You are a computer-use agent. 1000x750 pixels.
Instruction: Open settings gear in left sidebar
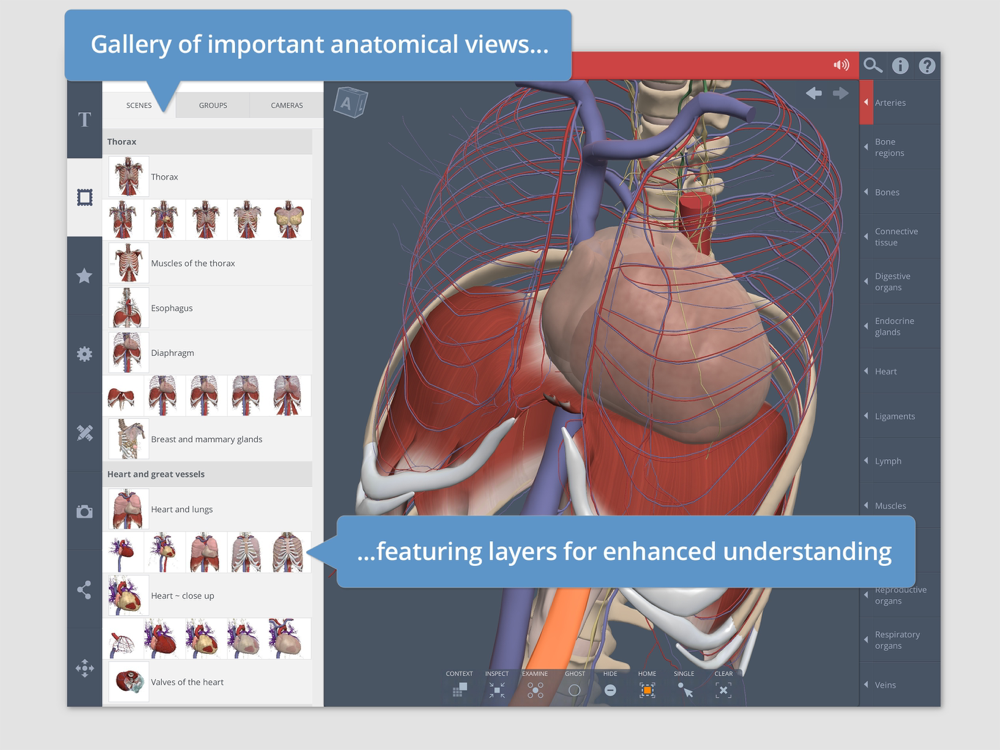84,354
